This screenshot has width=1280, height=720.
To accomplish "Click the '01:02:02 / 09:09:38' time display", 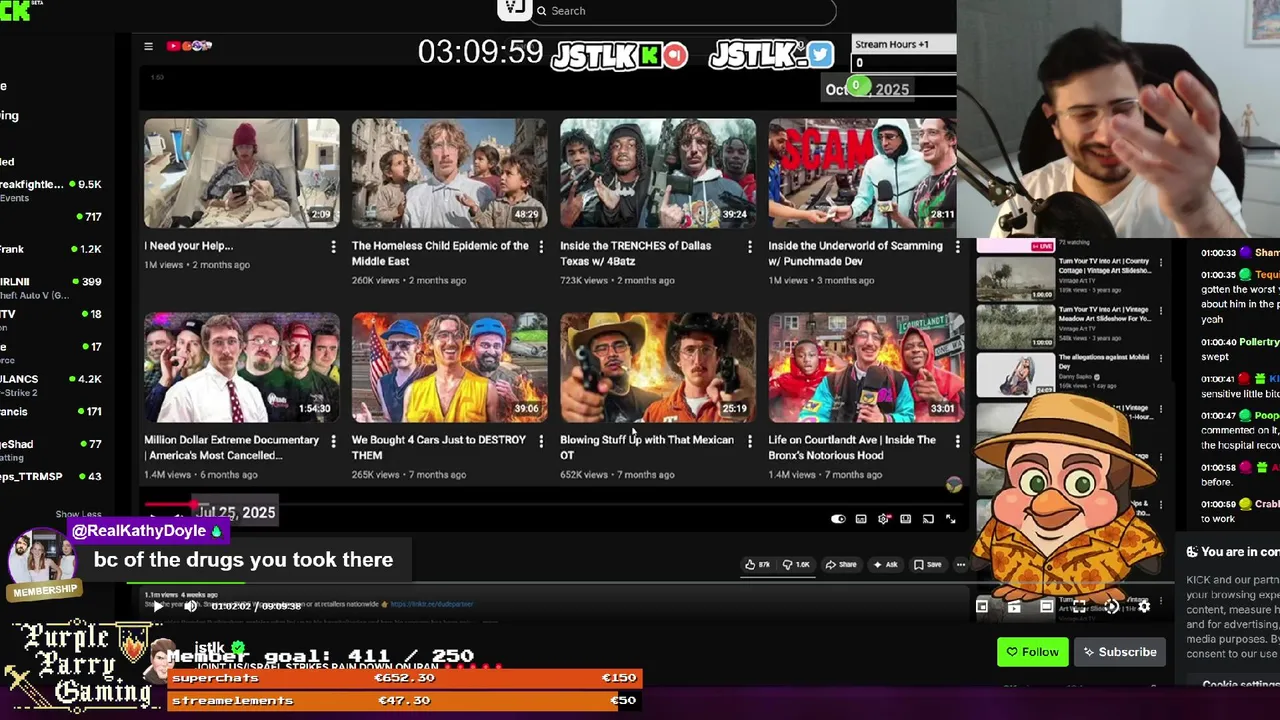I will click(256, 606).
